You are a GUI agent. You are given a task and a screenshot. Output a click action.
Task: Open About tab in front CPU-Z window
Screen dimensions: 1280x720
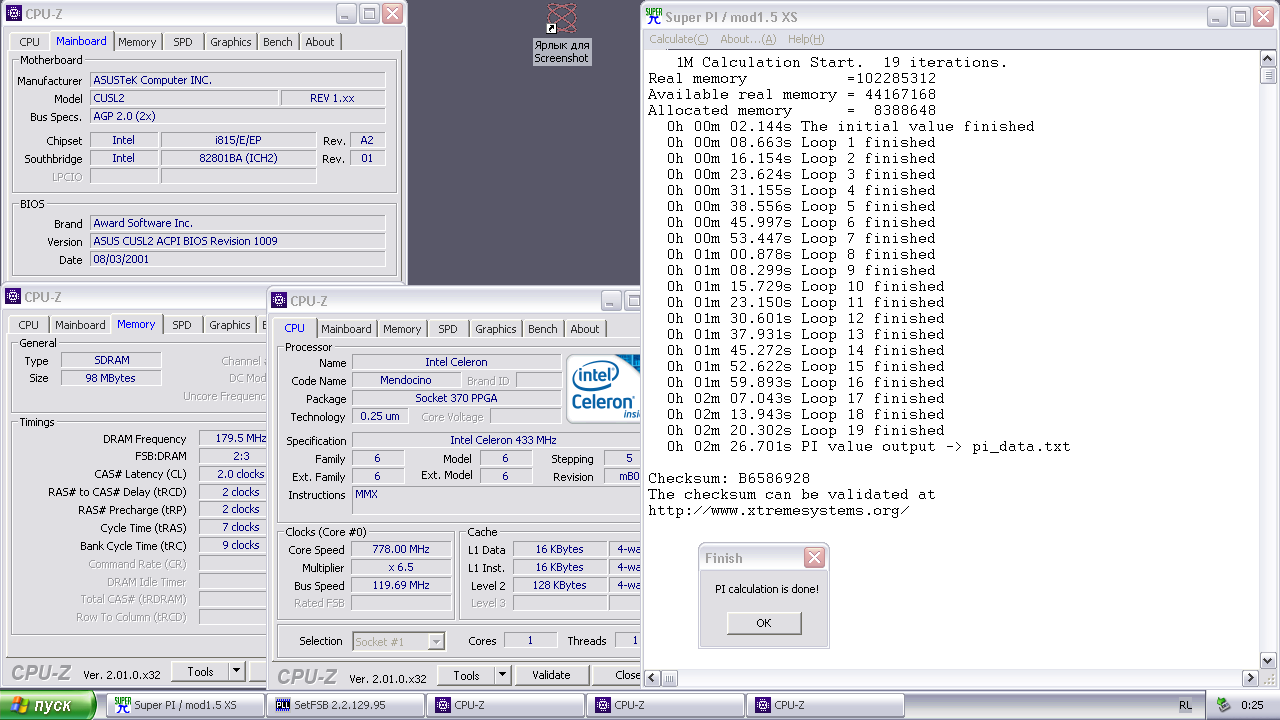coord(585,329)
